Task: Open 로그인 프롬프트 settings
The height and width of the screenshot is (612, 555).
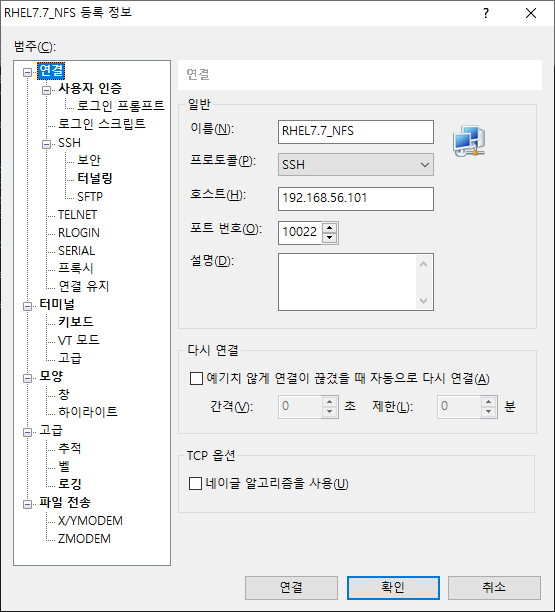Action: [121, 106]
